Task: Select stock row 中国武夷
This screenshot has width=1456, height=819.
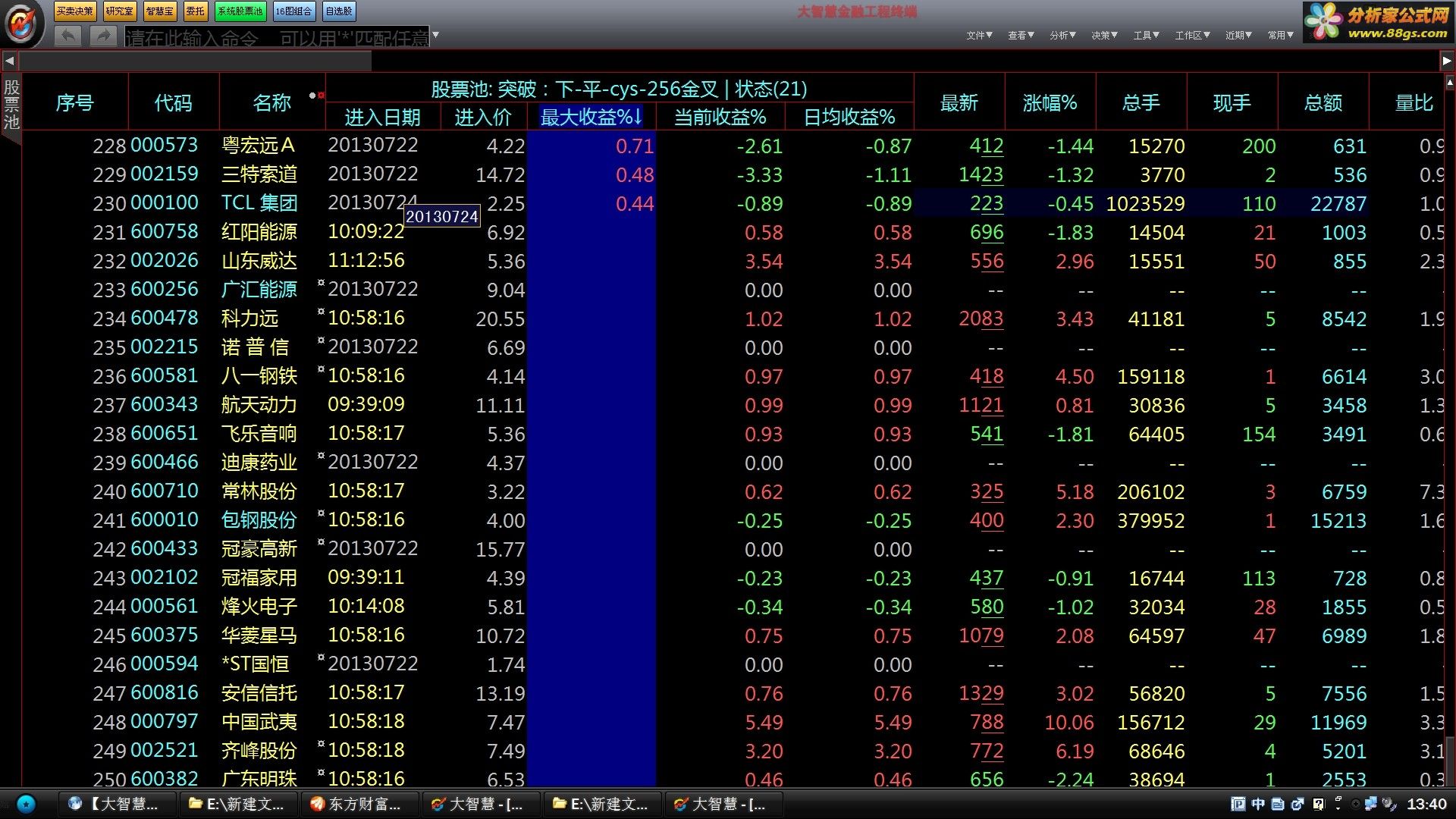Action: click(733, 722)
